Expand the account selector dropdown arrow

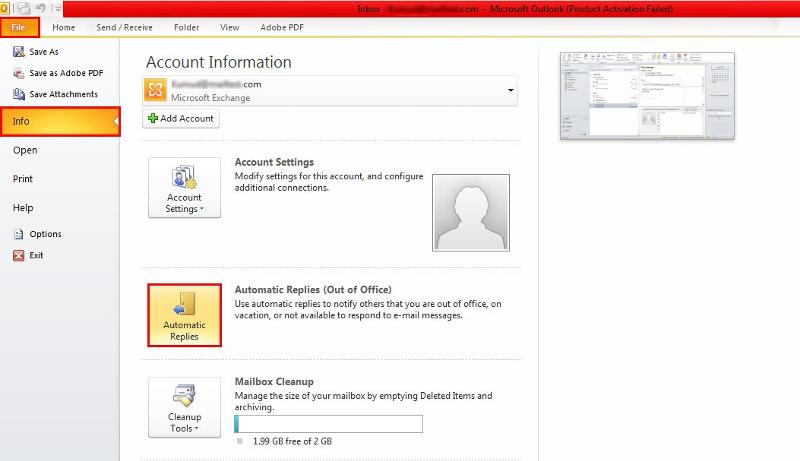point(510,90)
